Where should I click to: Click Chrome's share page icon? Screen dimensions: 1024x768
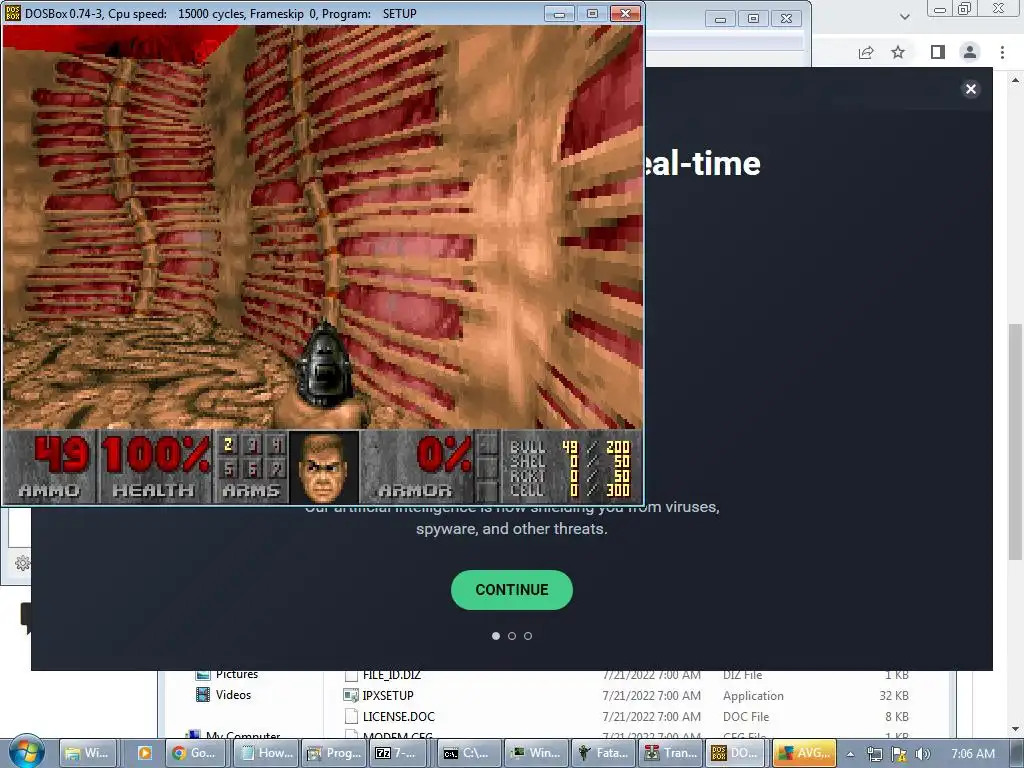(866, 52)
